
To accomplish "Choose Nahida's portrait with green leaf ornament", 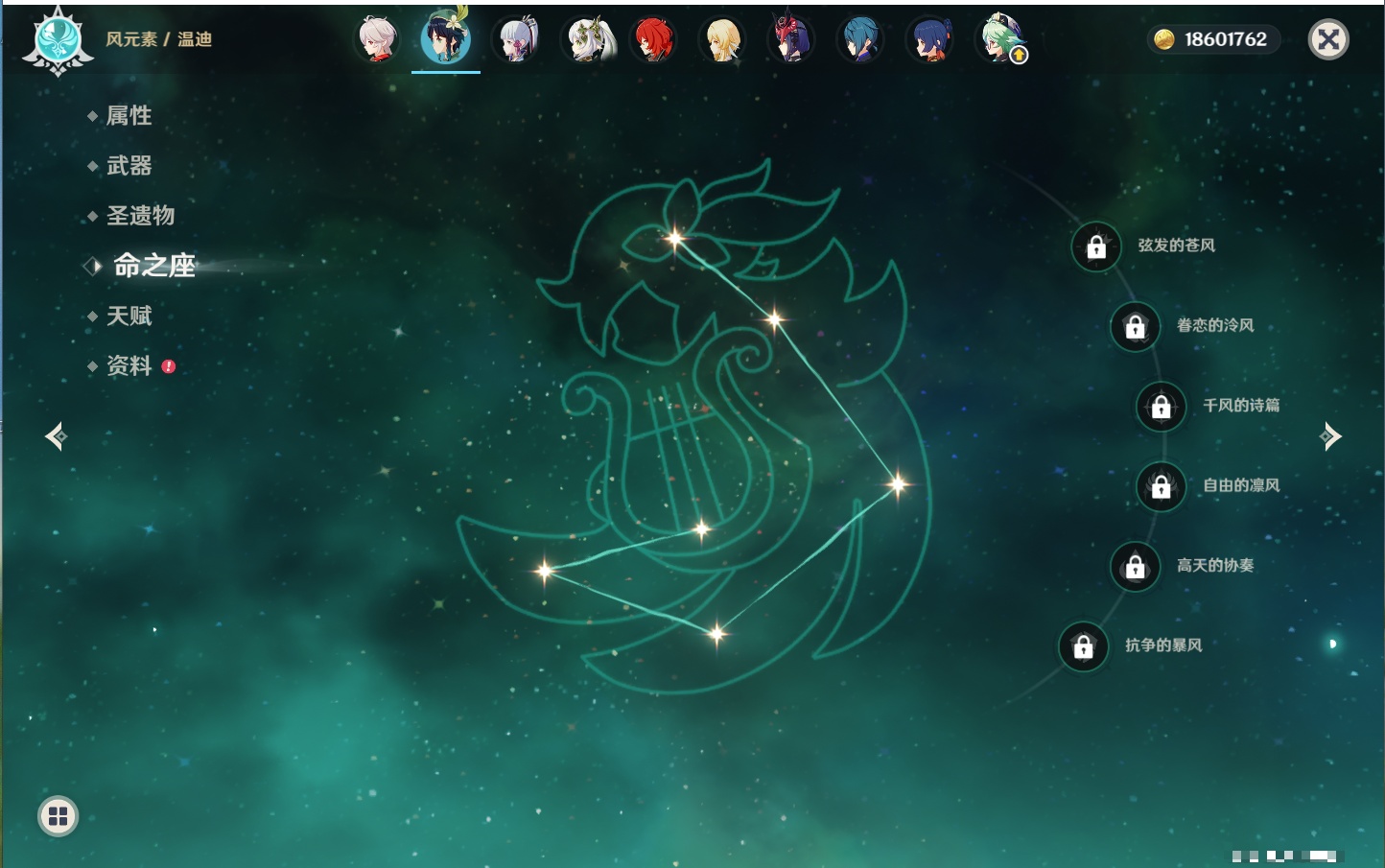I will (x=586, y=40).
